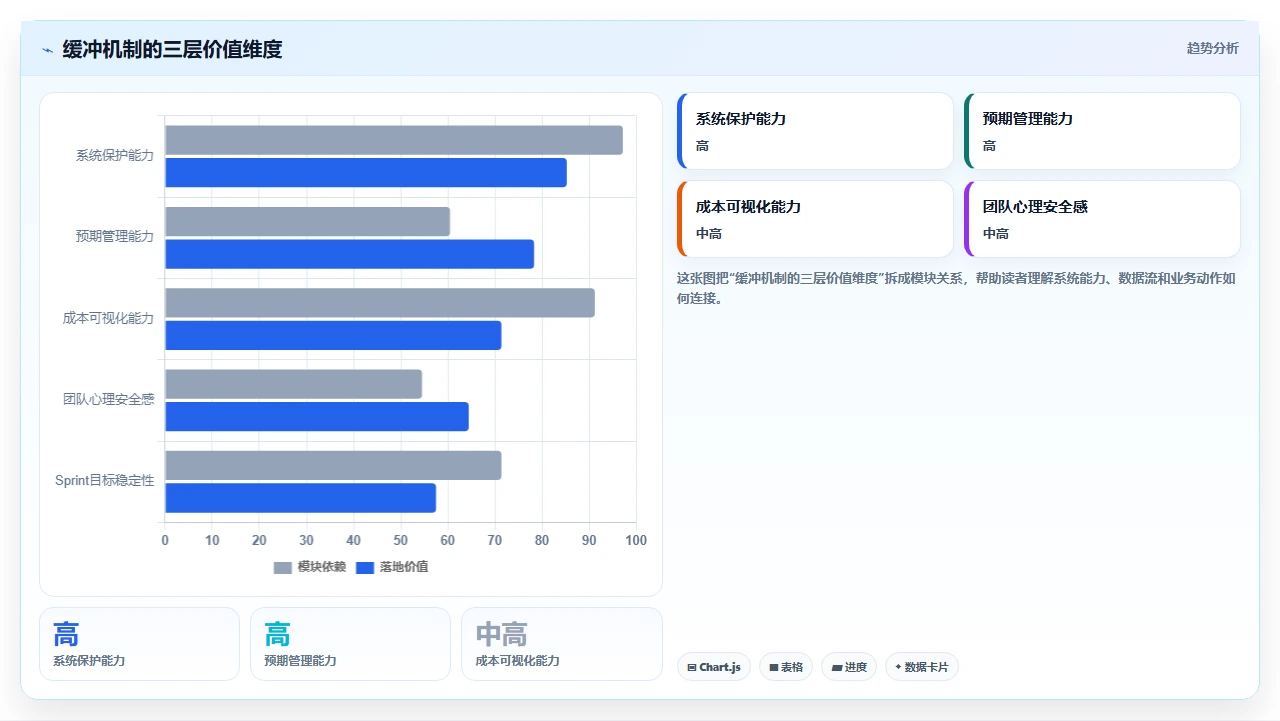The height and width of the screenshot is (721, 1280).
Task: Click the 系统保护能力 axis label in chart
Action: click(115, 156)
